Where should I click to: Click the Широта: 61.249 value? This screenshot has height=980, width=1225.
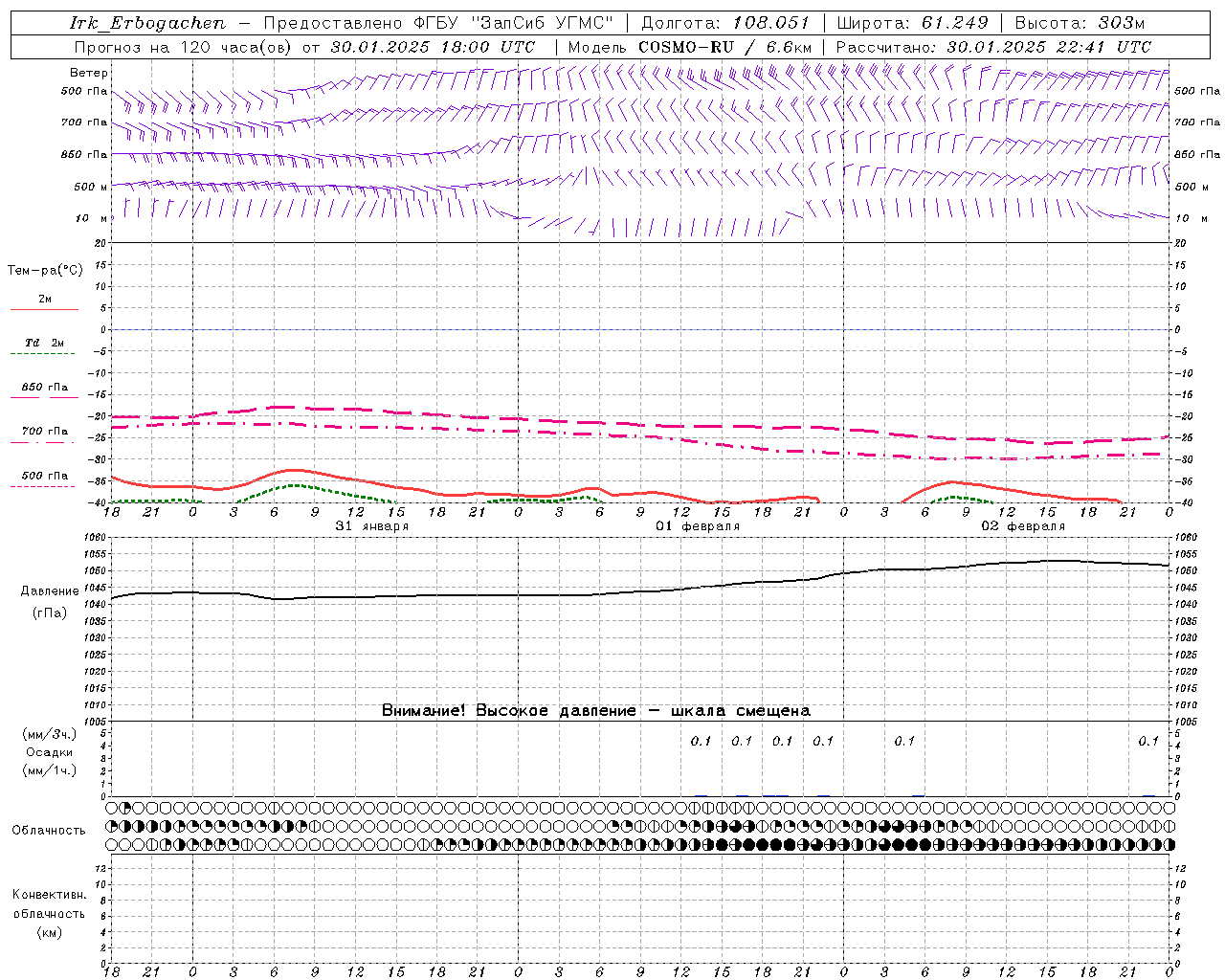coord(912,23)
